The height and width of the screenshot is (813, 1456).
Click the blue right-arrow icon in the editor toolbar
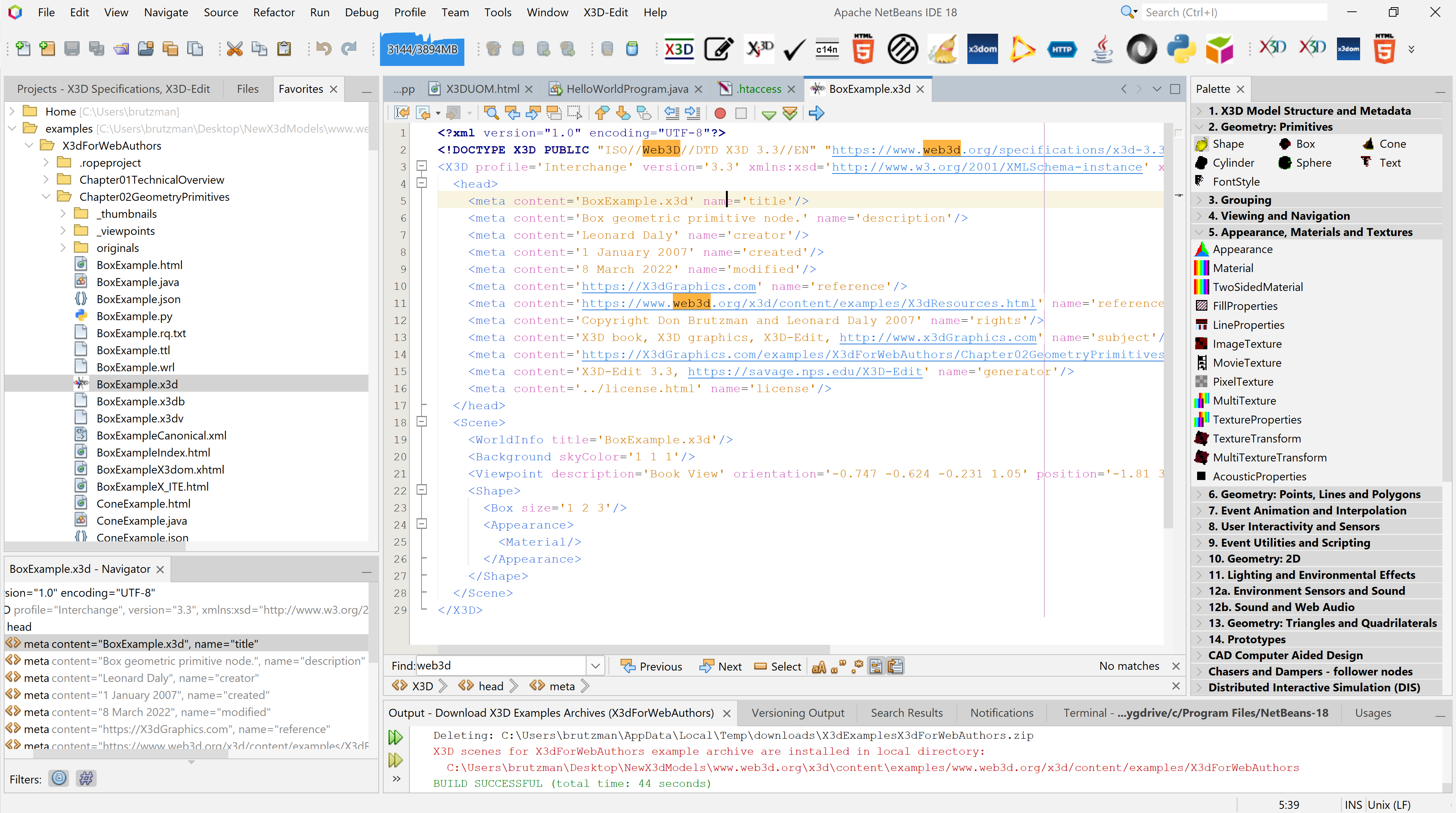[x=816, y=113]
